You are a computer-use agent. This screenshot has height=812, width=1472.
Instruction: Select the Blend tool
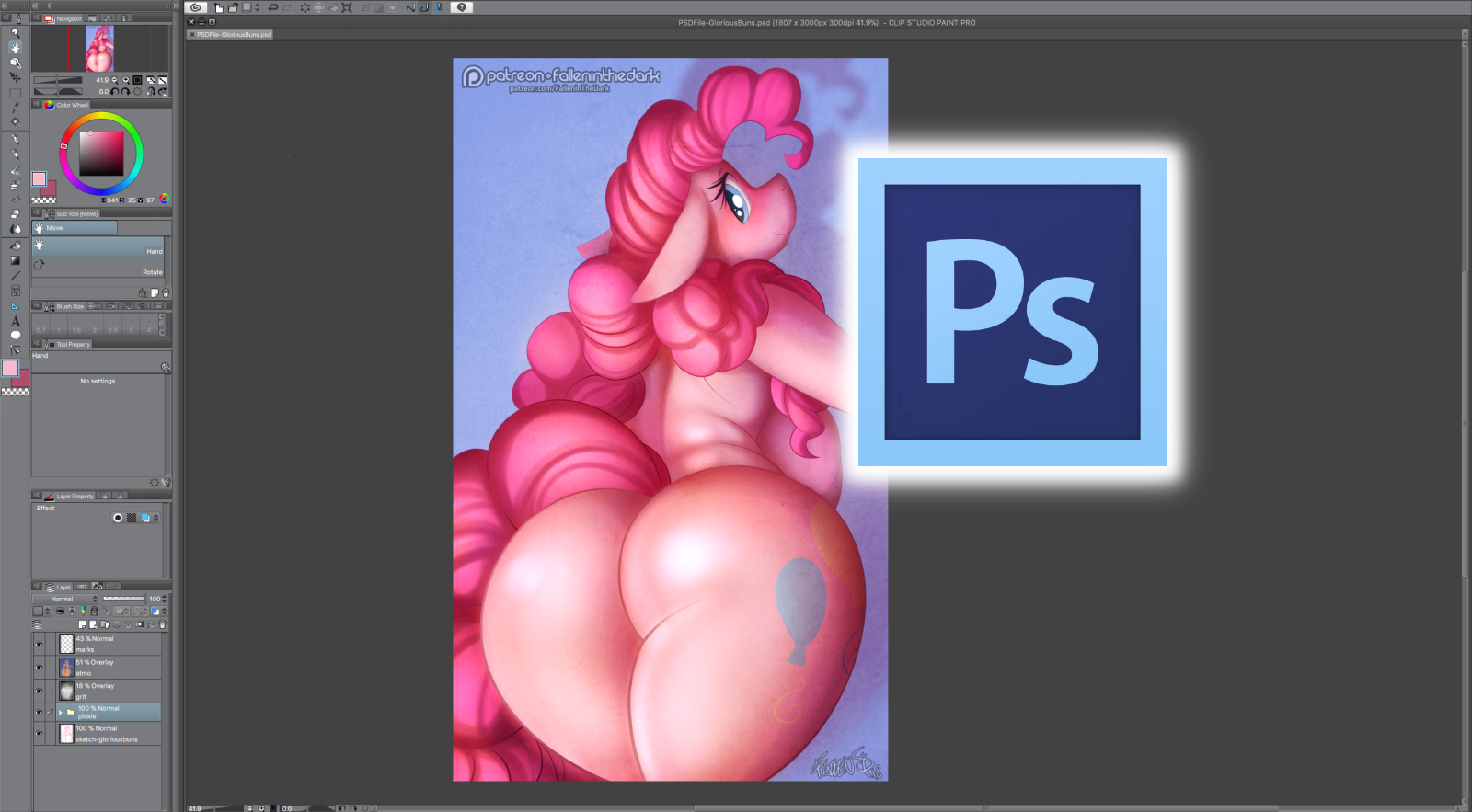click(15, 229)
